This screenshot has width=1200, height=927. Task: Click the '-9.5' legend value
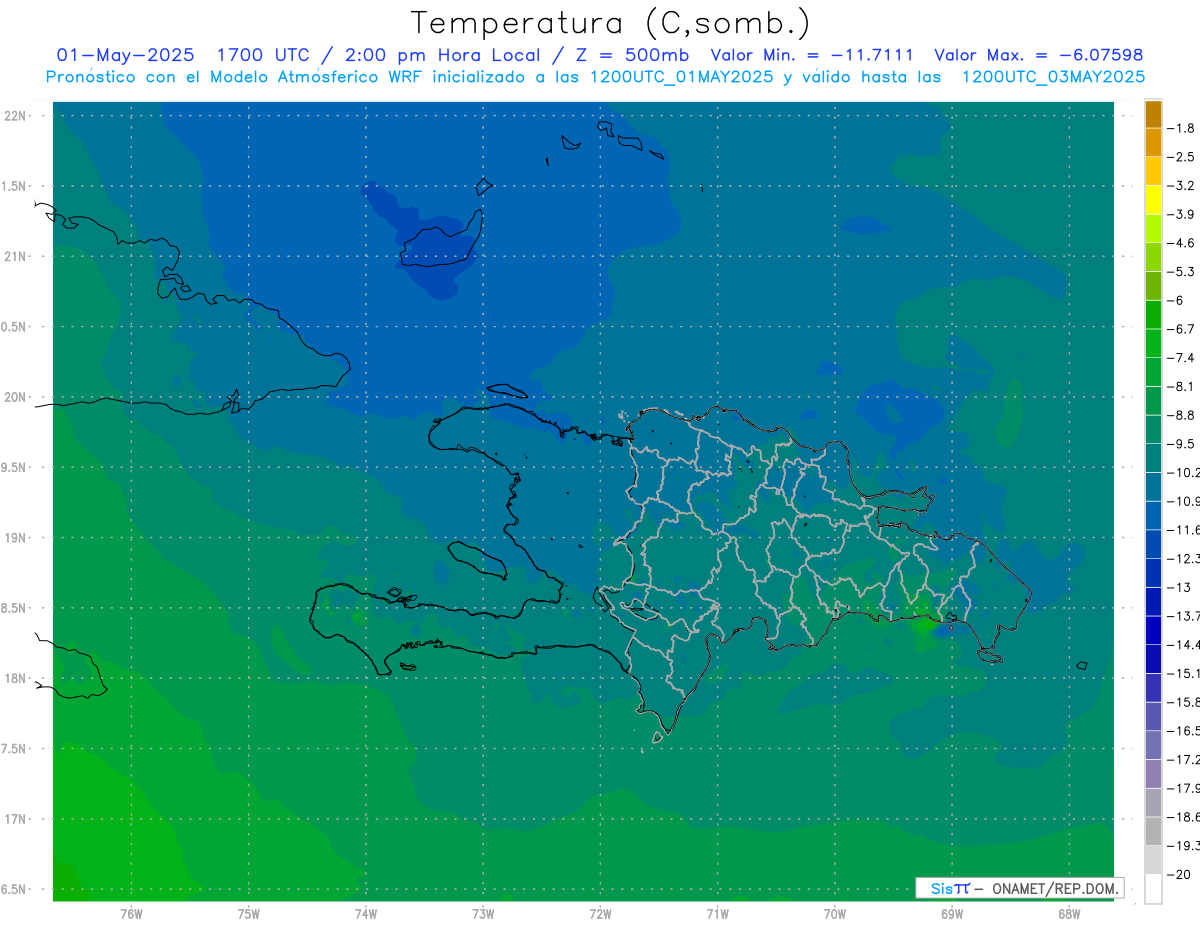click(1181, 444)
